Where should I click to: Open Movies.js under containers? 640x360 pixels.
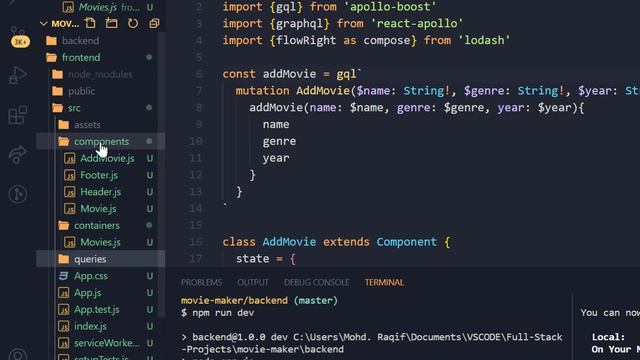[x=100, y=242]
